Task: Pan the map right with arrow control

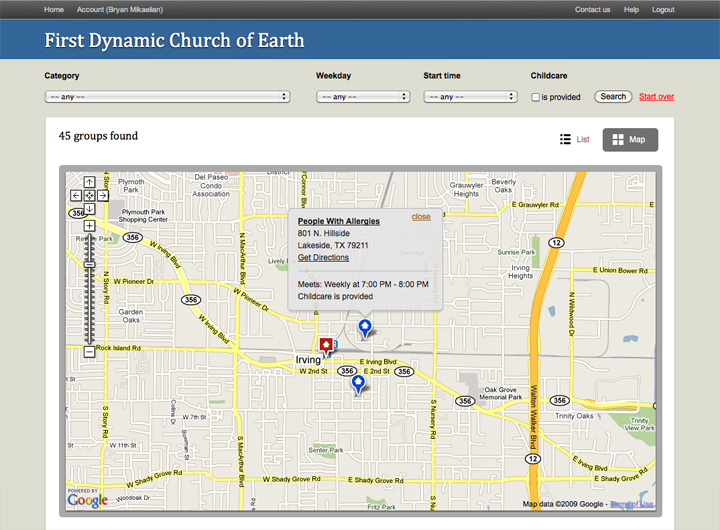Action: (102, 195)
